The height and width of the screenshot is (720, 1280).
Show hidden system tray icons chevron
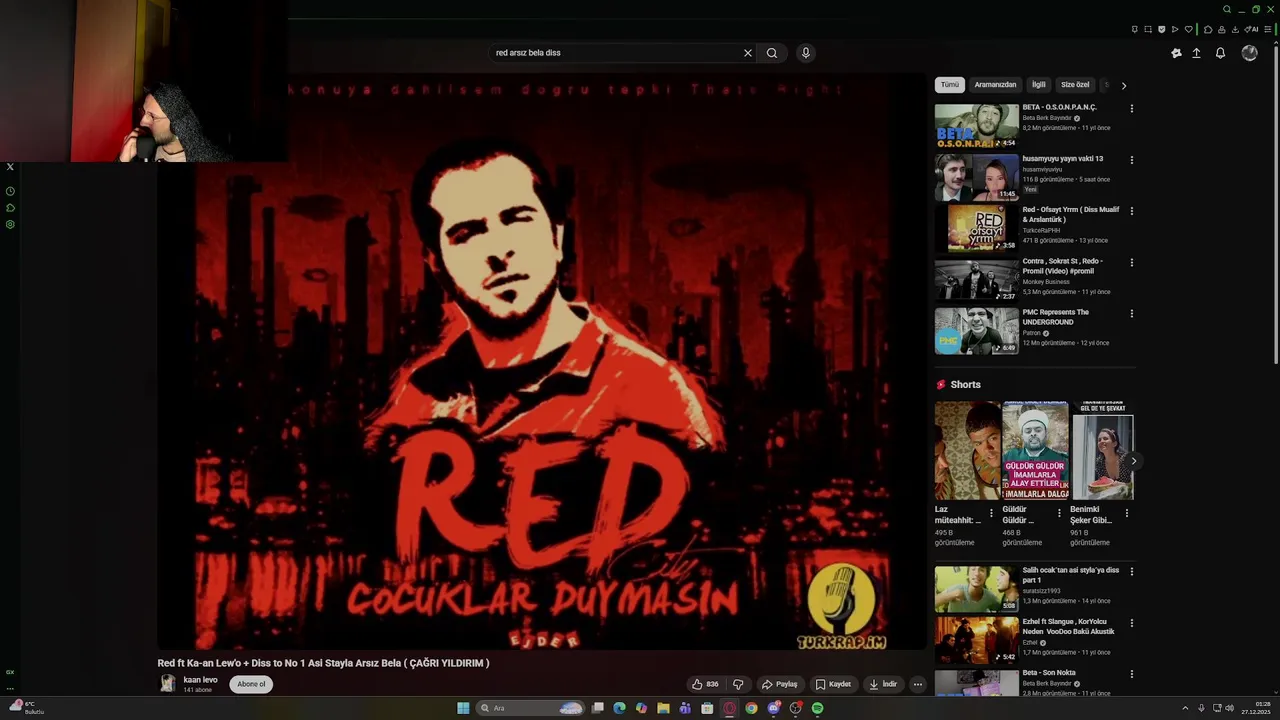click(1185, 708)
